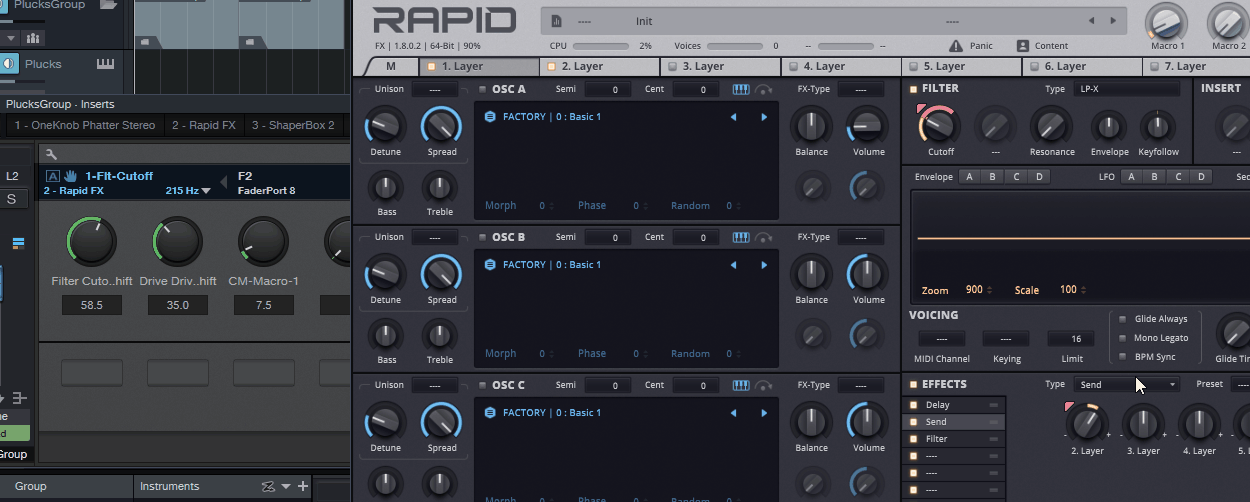The image size is (1250, 502).
Task: Select Envelope A button
Action: (x=968, y=177)
